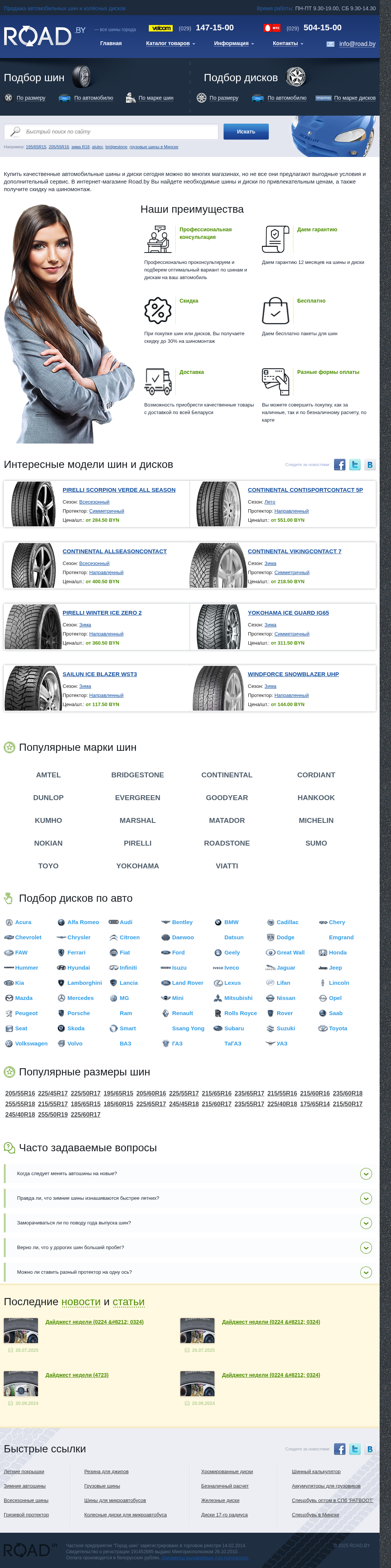Open the Контакты dropdown menu
This screenshot has height=1568, width=391.
tap(288, 44)
